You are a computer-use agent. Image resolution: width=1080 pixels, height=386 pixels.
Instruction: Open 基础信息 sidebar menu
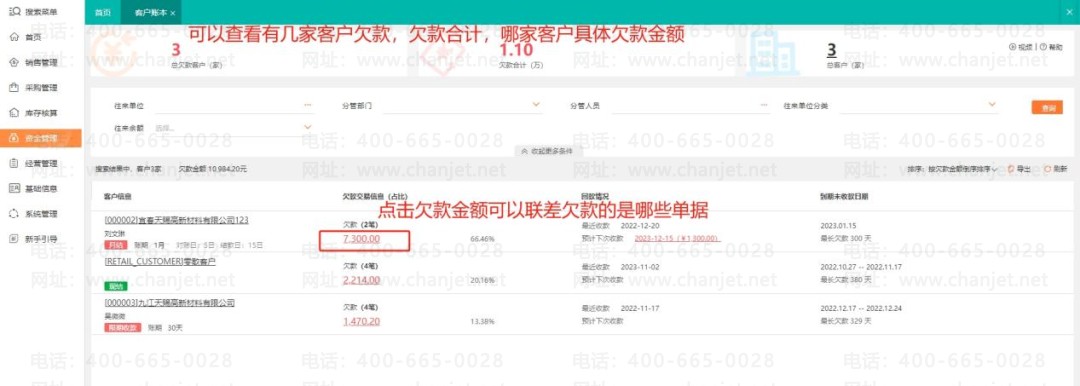pyautogui.click(x=40, y=188)
